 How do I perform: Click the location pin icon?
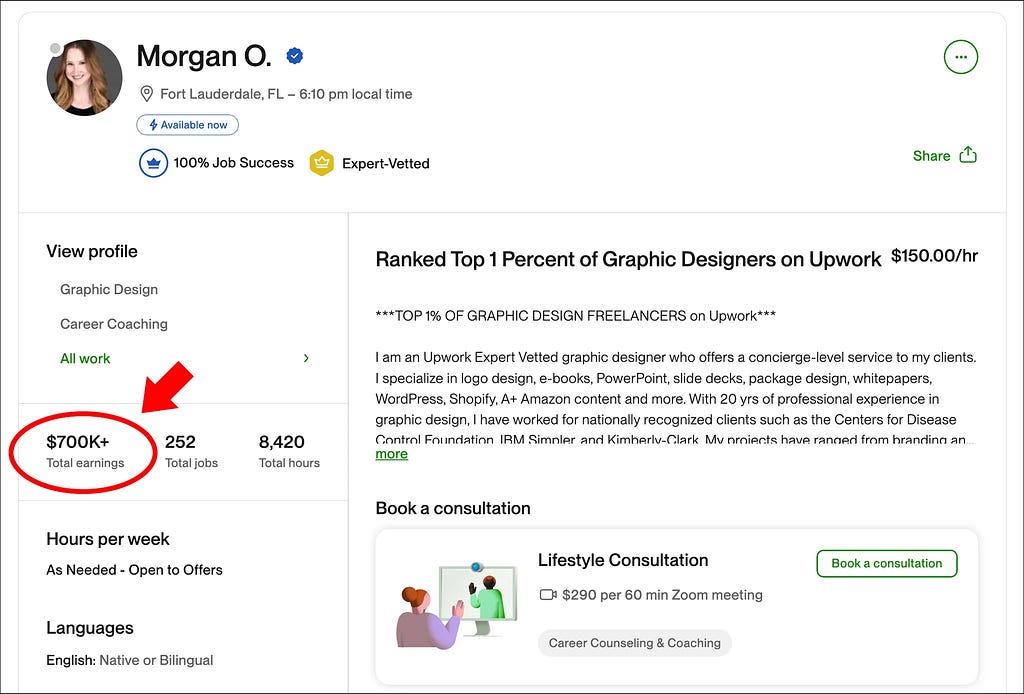[147, 94]
